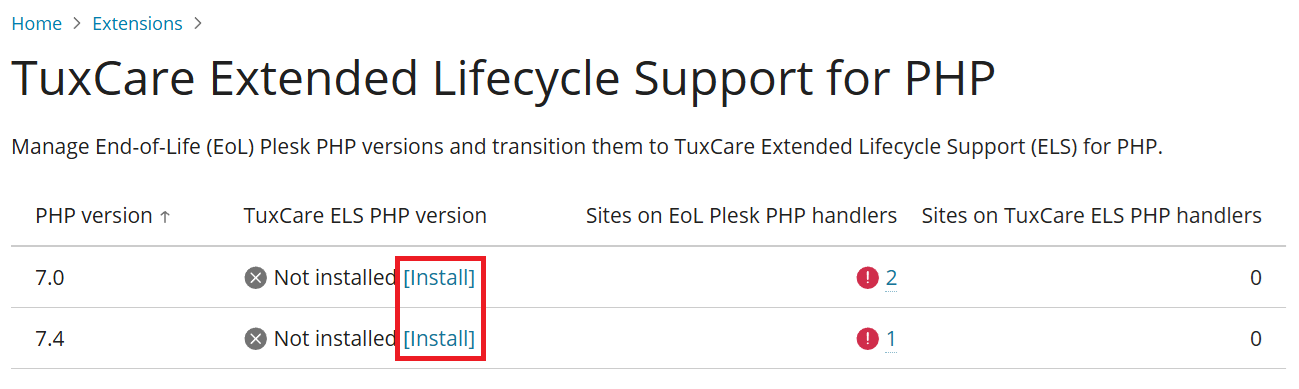Image resolution: width=1299 pixels, height=389 pixels.
Task: Select the 7.0 version cell
Action: coord(50,278)
